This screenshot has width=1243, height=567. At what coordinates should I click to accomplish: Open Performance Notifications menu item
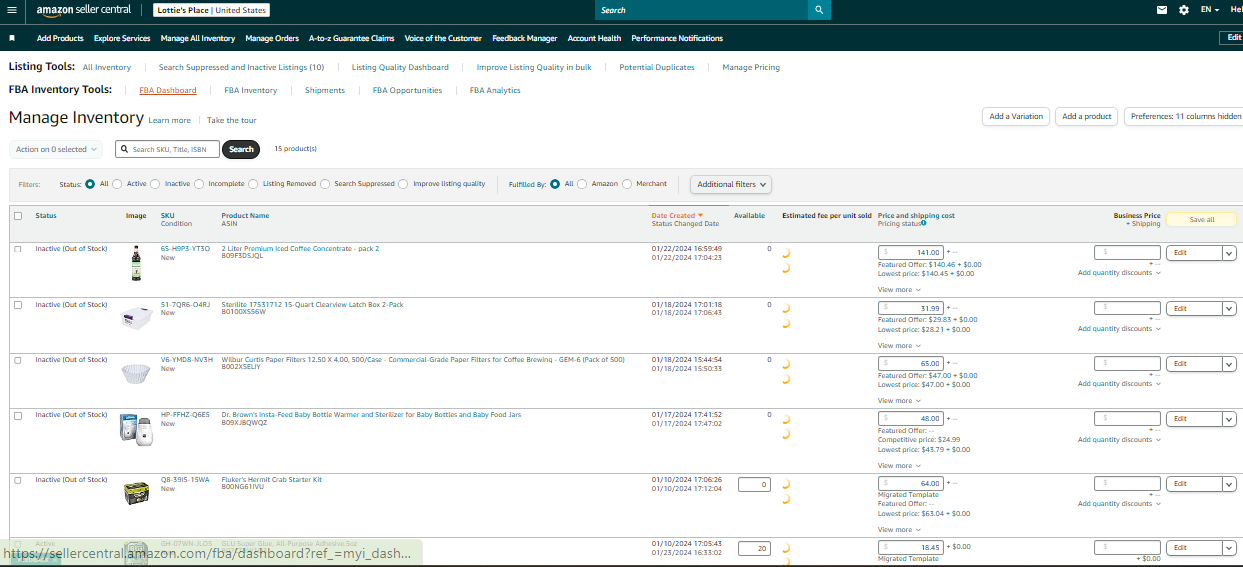(x=677, y=38)
